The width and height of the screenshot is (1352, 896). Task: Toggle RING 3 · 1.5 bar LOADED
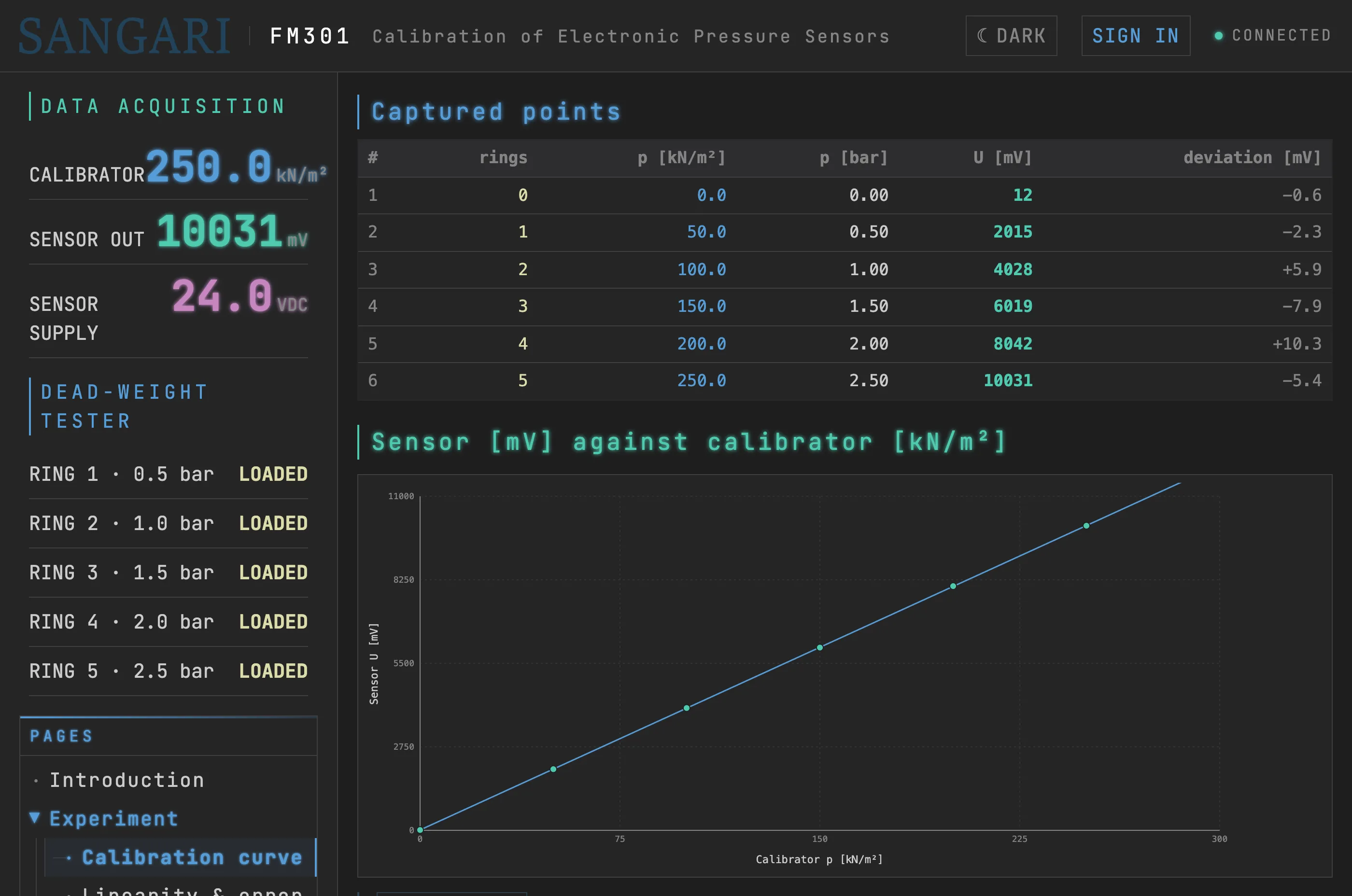click(x=169, y=573)
